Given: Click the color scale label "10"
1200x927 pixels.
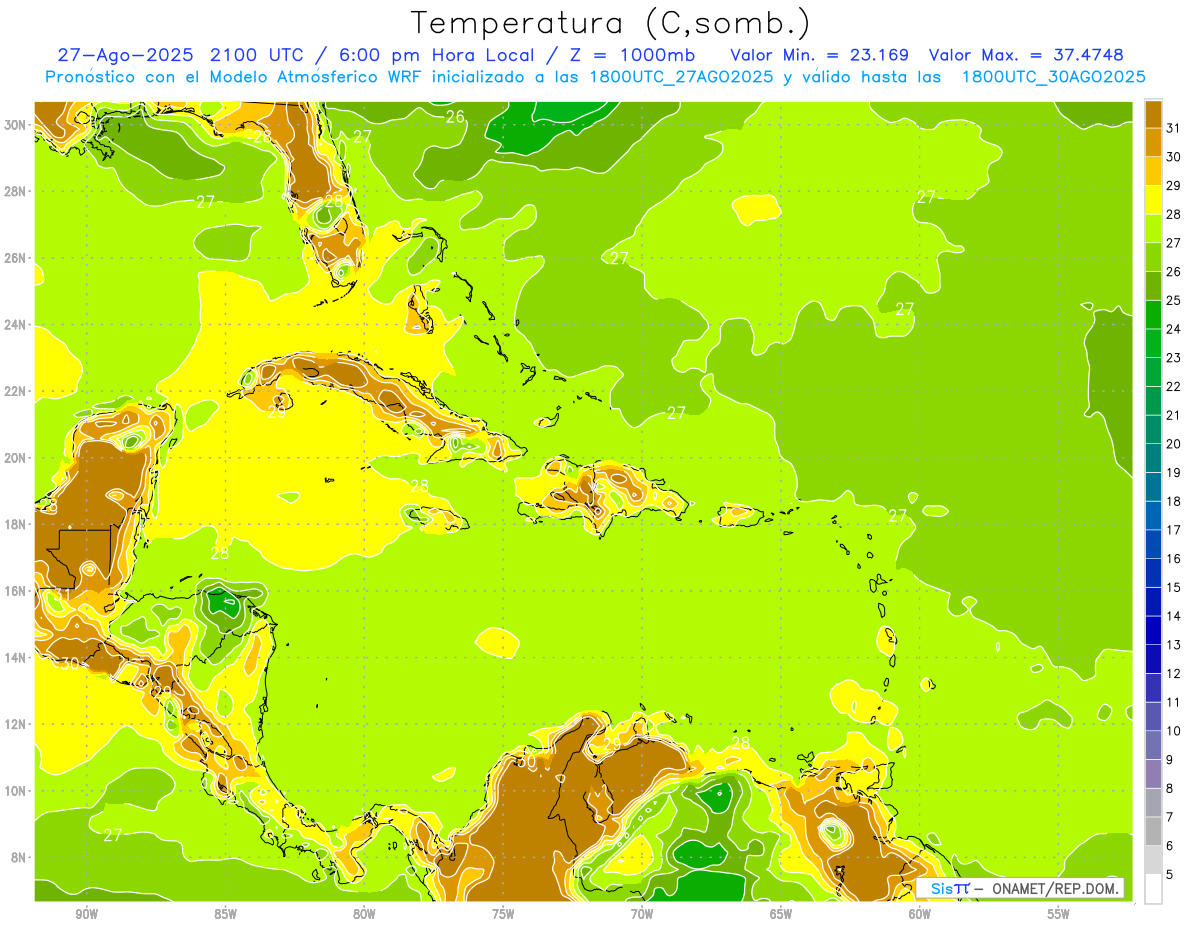Looking at the screenshot, I should (1174, 731).
